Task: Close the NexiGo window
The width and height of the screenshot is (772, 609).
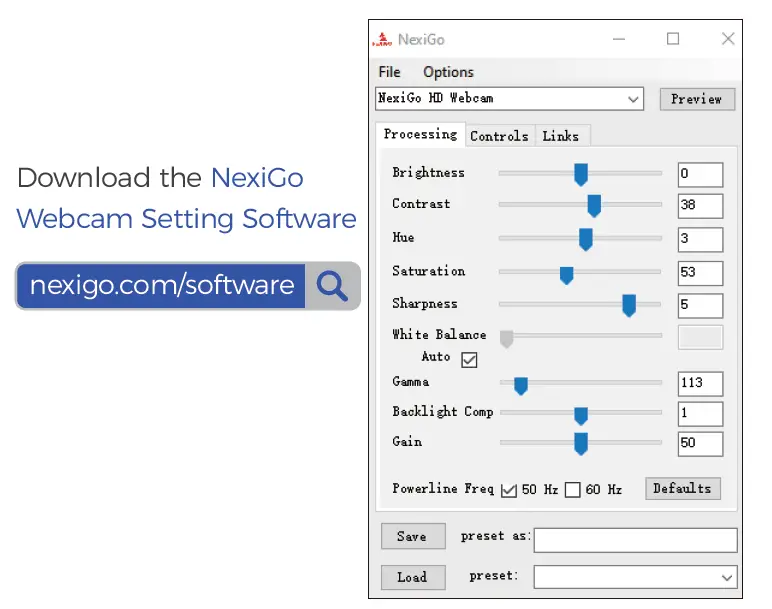Action: [728, 39]
